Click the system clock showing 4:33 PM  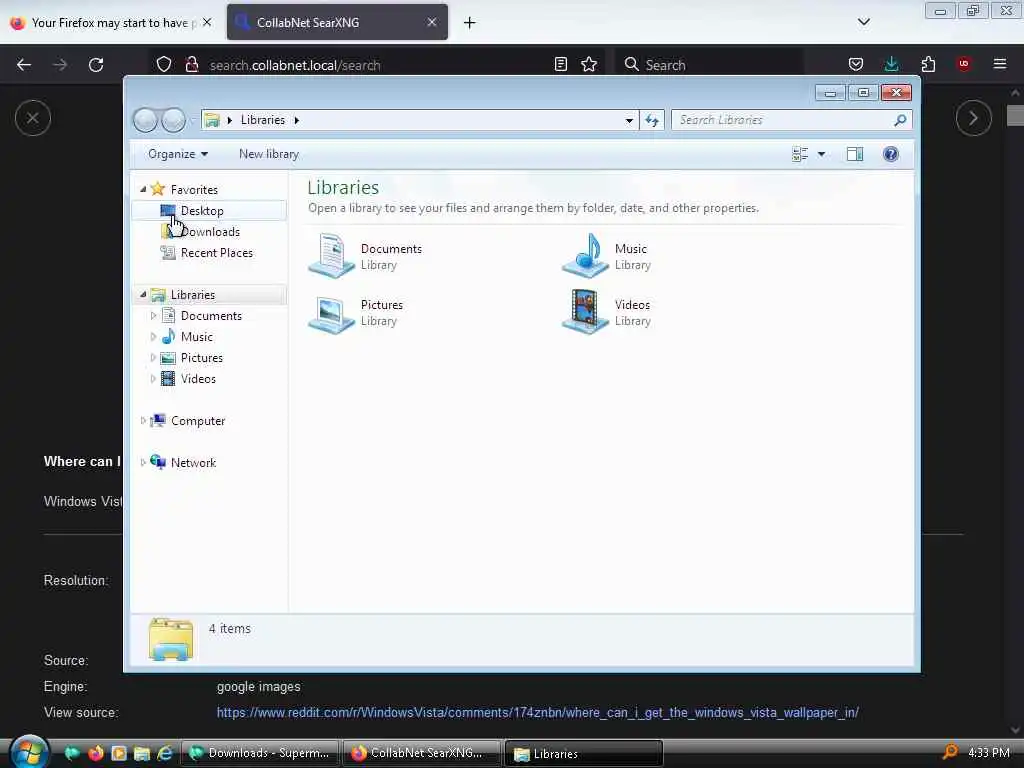tap(989, 753)
